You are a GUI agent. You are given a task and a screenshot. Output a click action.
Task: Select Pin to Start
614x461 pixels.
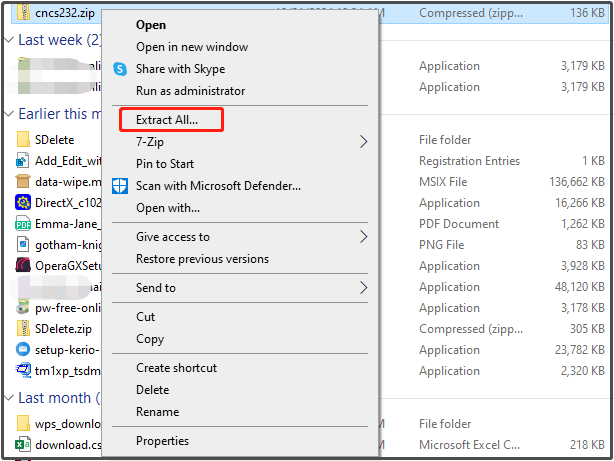[165, 164]
